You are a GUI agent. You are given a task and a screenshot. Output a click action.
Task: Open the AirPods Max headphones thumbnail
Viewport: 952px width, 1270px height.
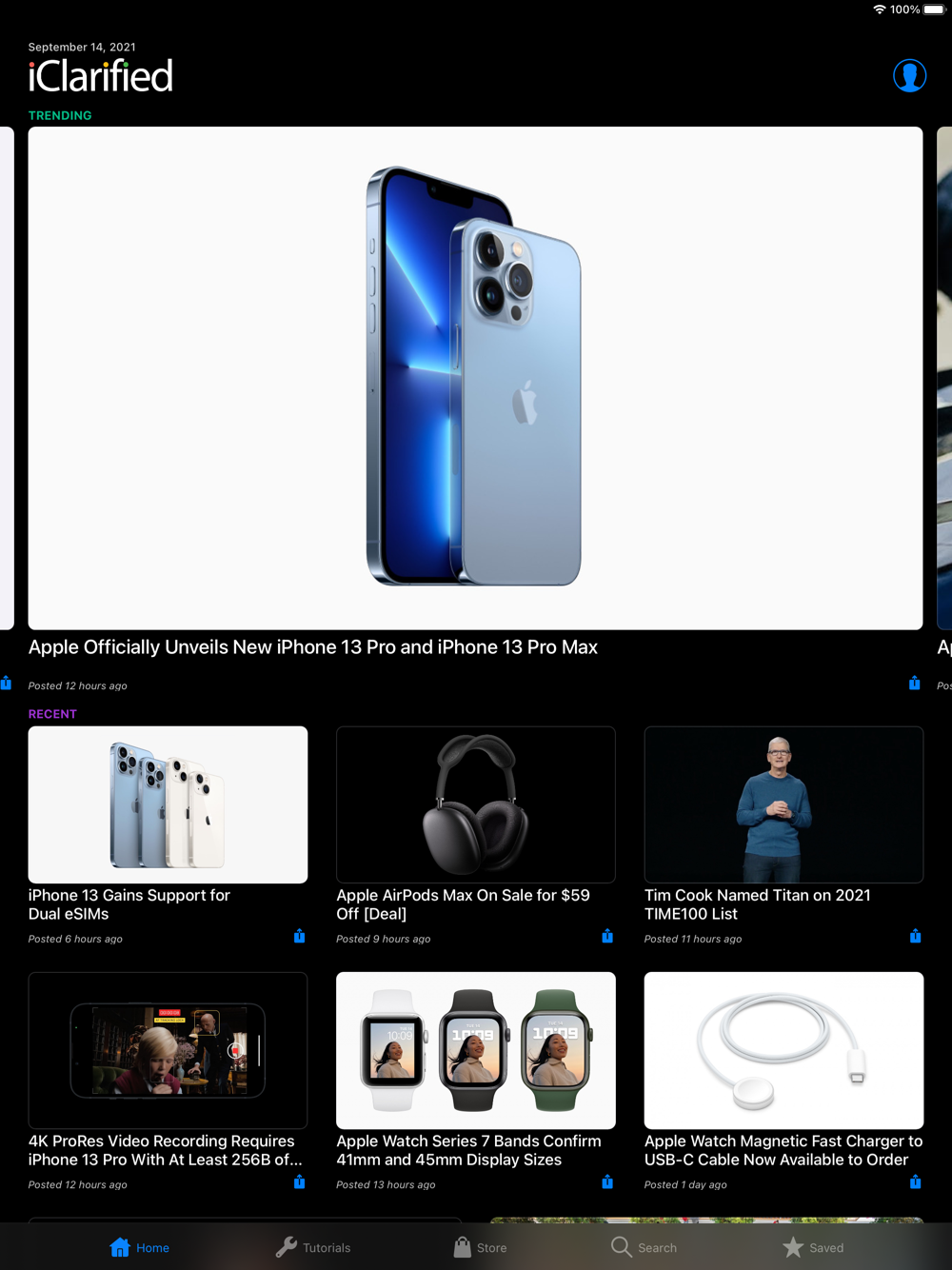coord(476,804)
